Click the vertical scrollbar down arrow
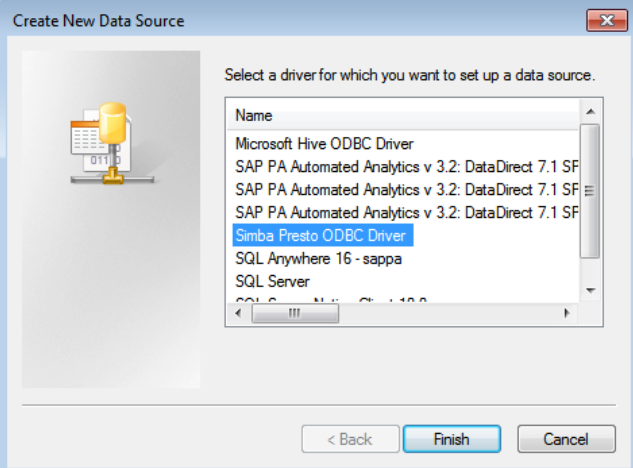 click(591, 290)
